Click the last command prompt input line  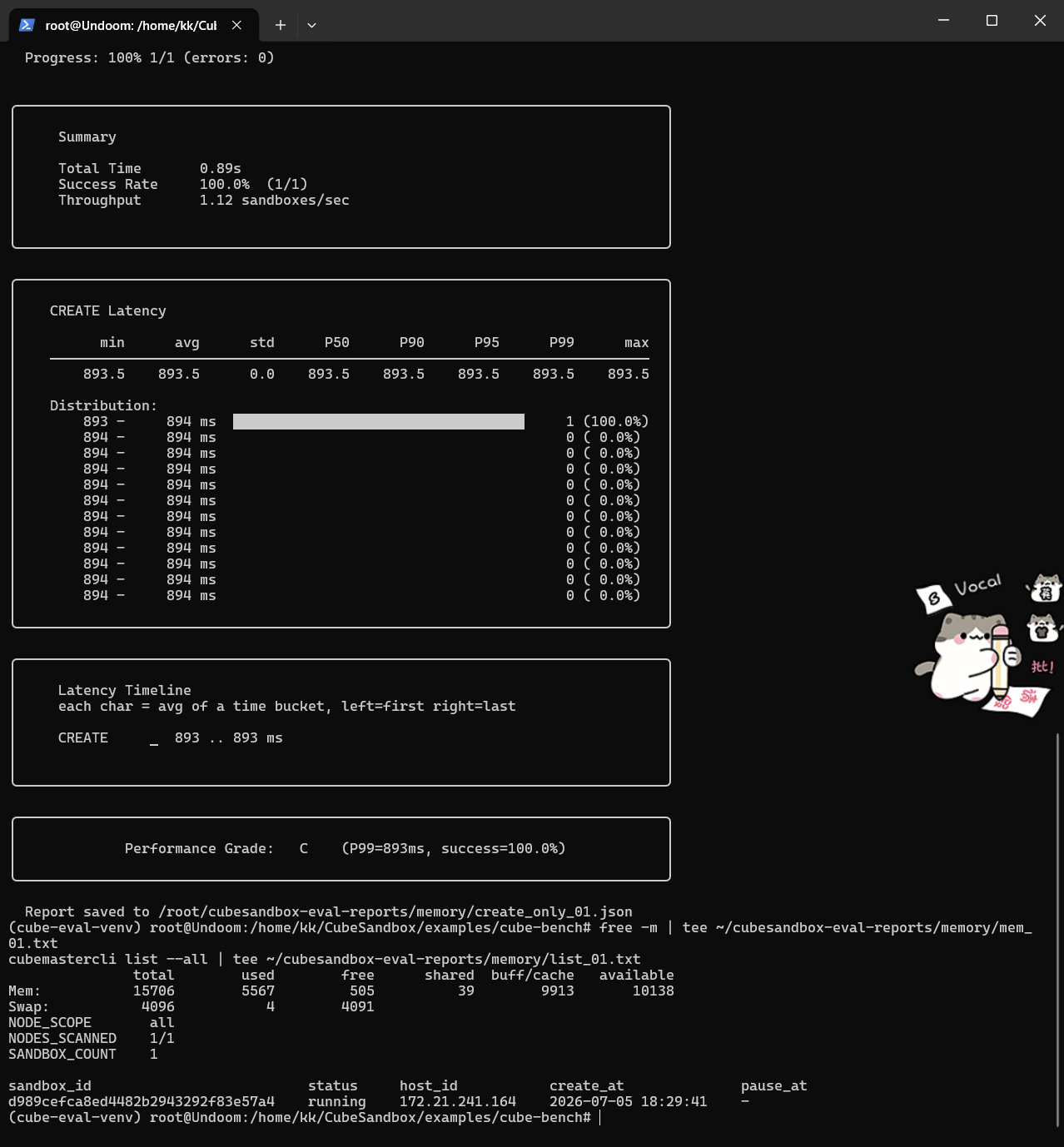pos(304,1117)
